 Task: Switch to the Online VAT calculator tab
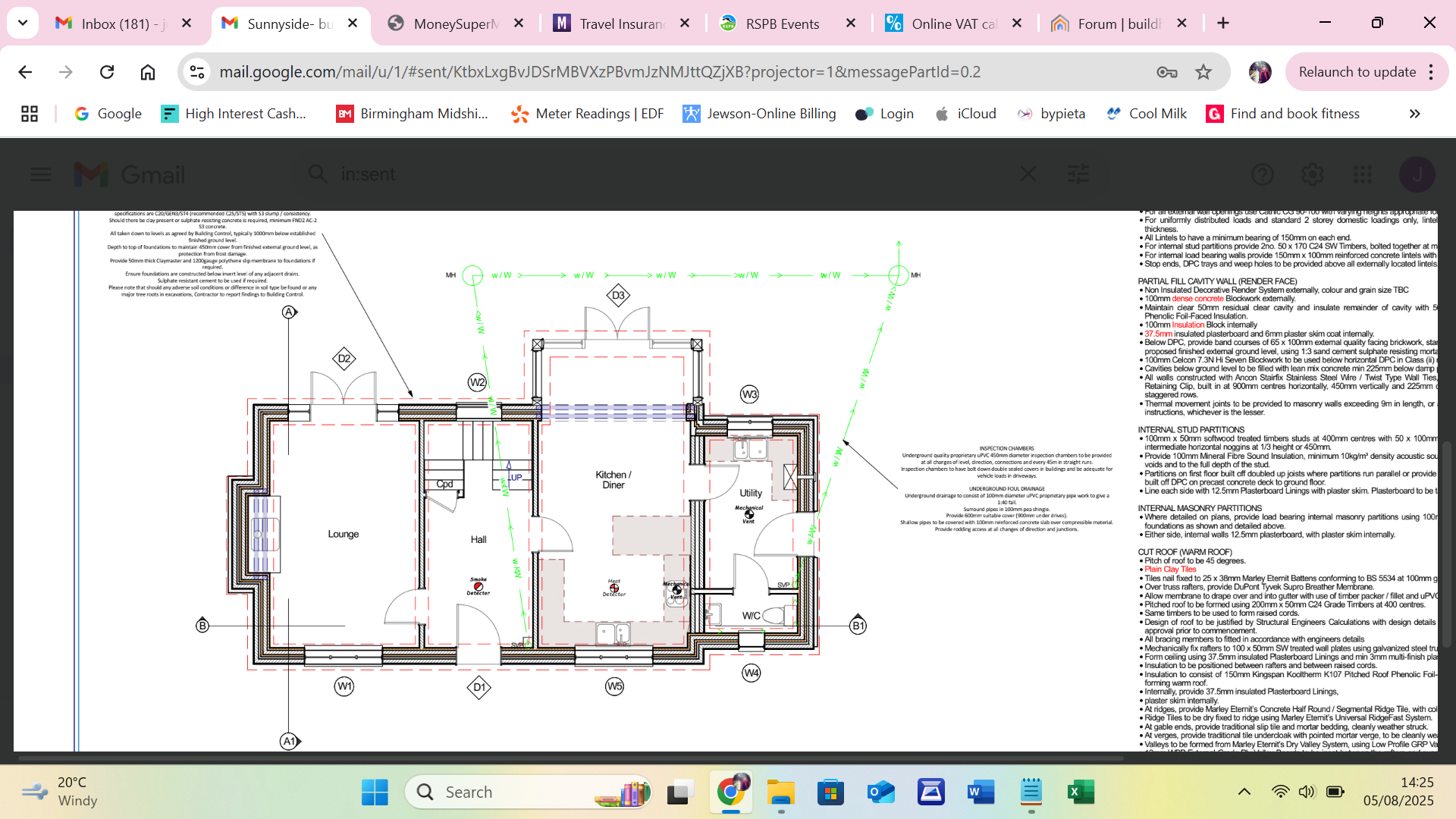coord(952,24)
